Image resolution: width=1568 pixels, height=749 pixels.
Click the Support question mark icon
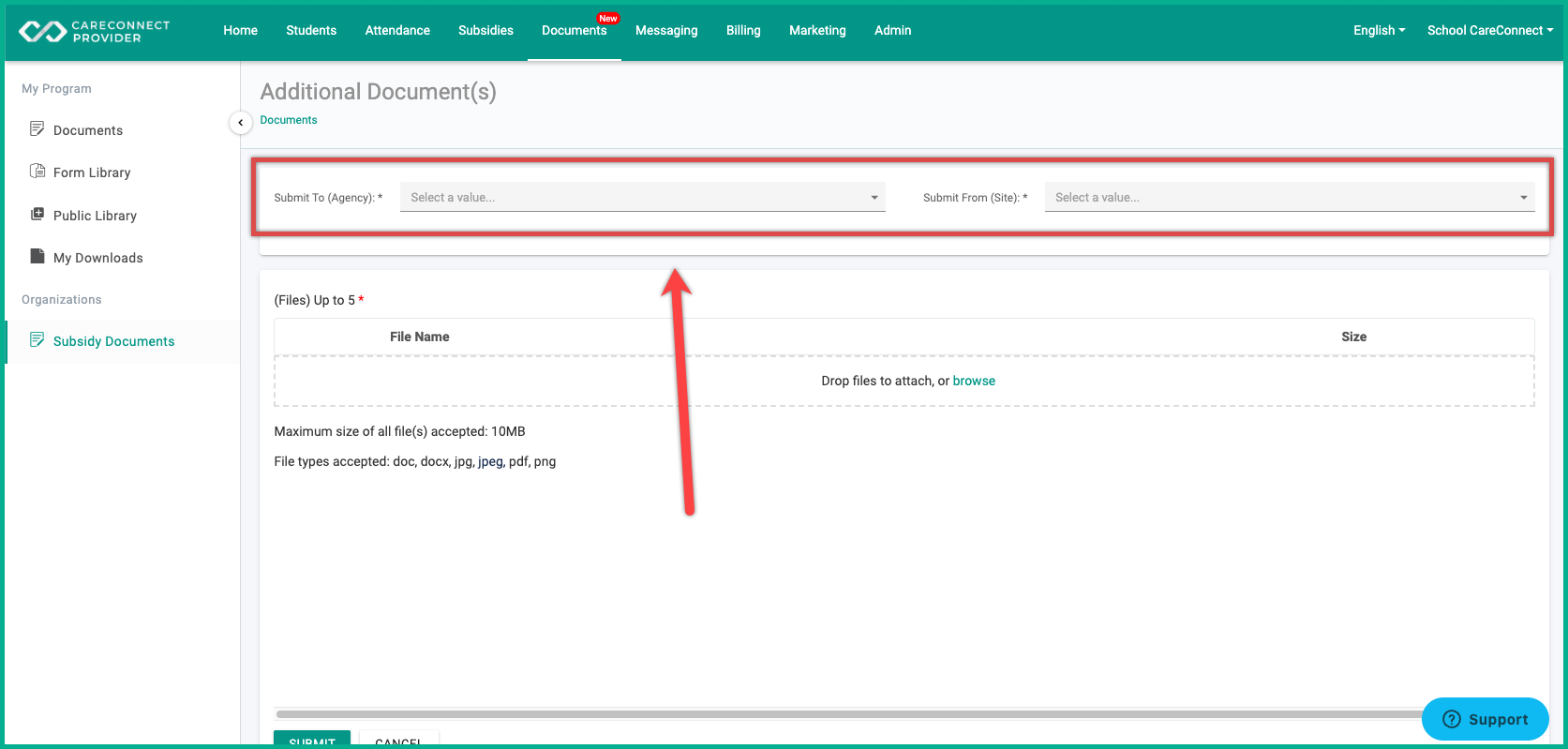click(x=1452, y=719)
